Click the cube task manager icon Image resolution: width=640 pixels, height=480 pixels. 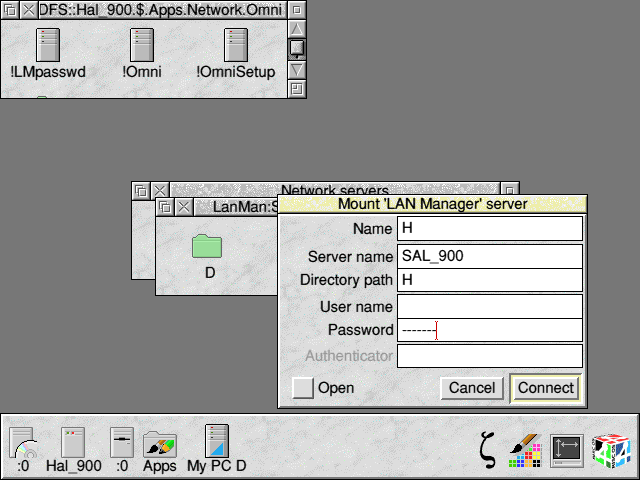[611, 451]
